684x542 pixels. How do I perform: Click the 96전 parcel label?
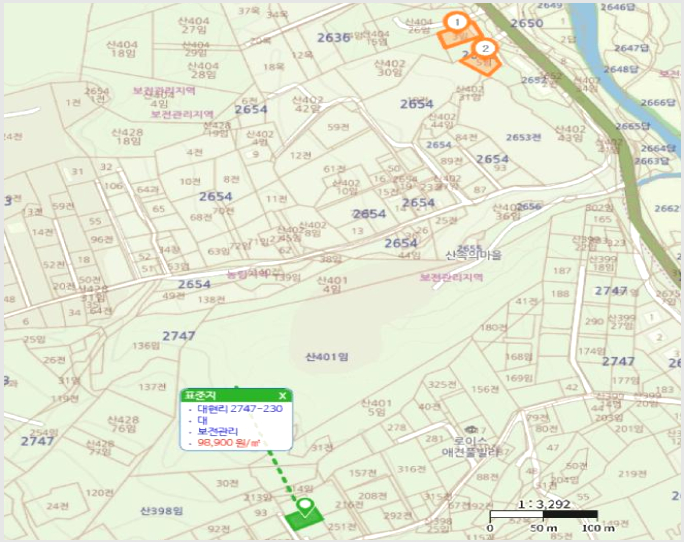(102, 239)
